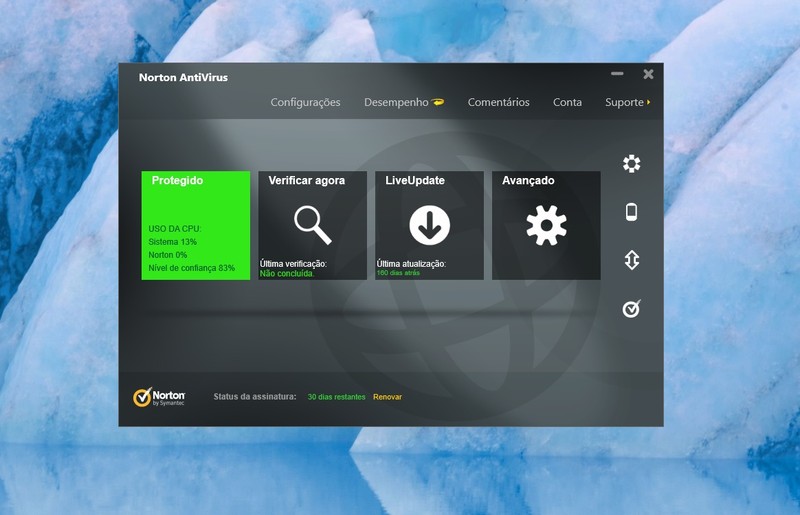
Task: Click the Avançado gear icon
Action: point(546,225)
